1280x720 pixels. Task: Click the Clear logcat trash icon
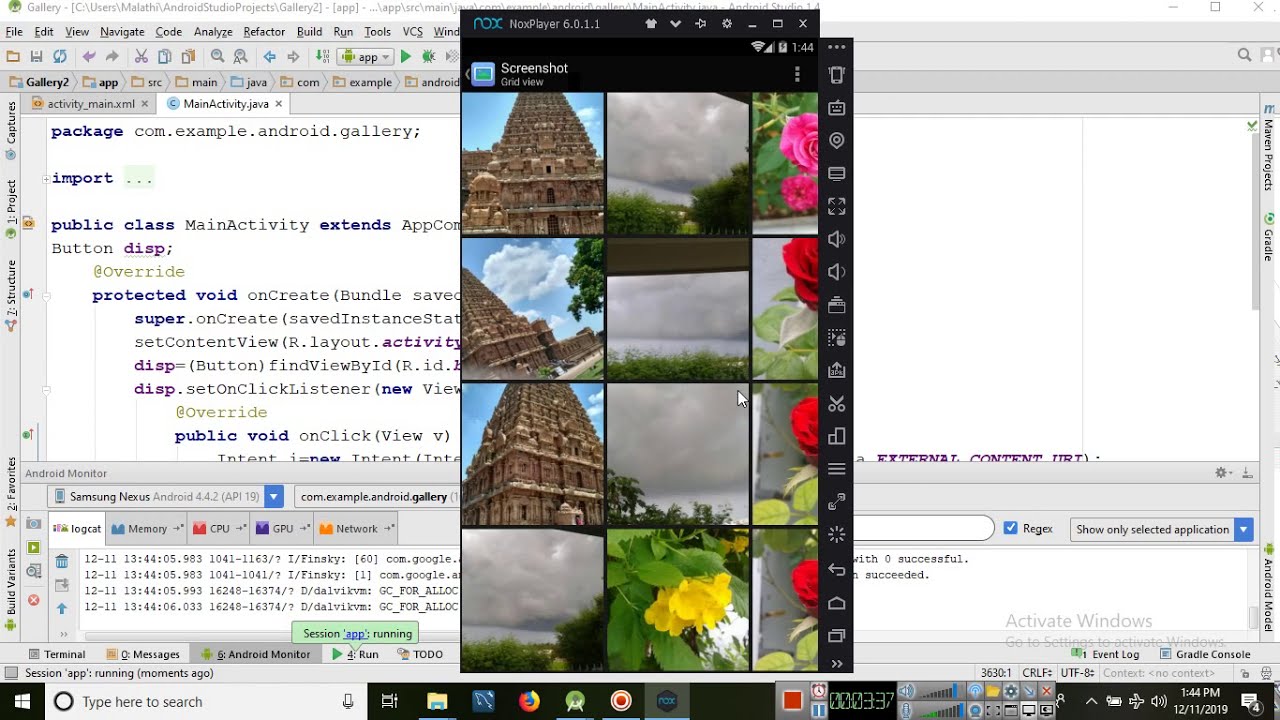click(62, 562)
